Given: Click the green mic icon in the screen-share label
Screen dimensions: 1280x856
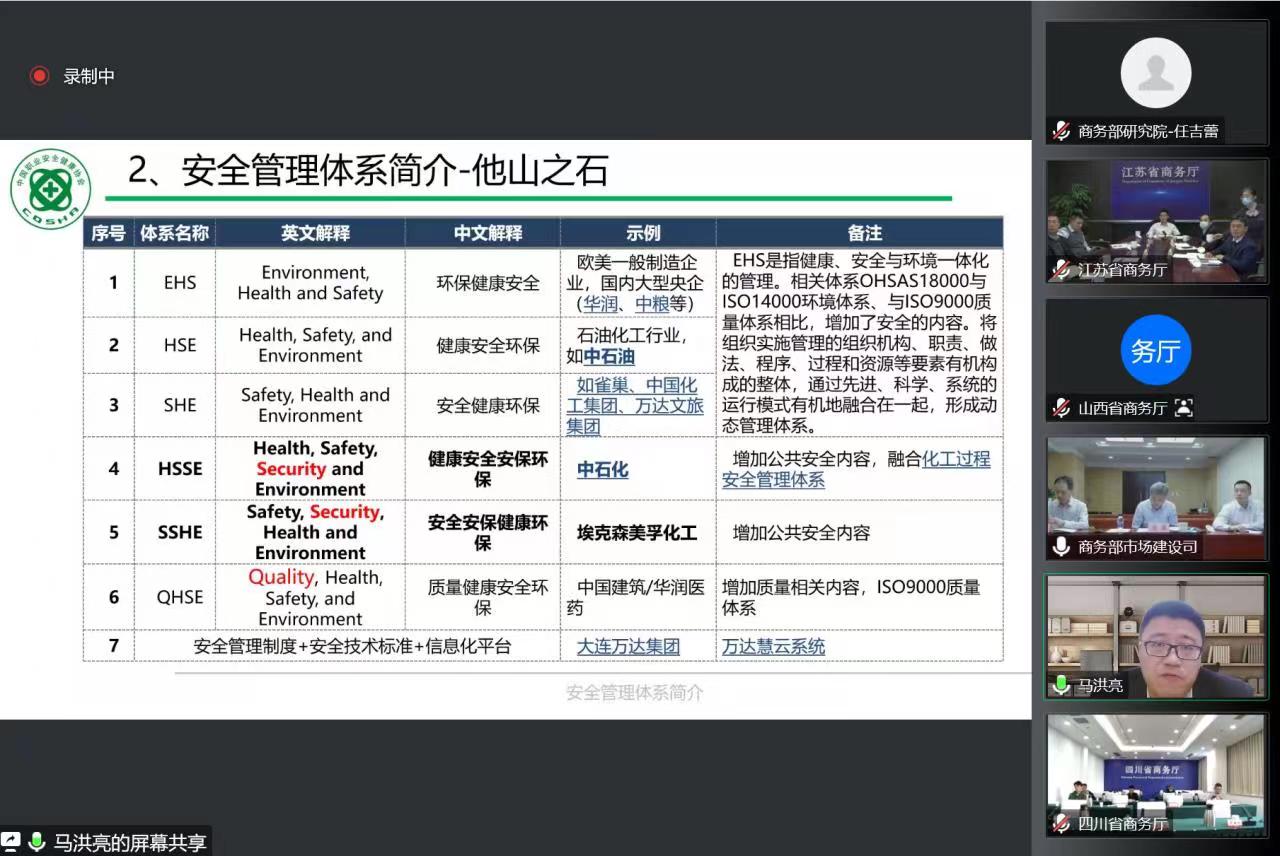Looking at the screenshot, I should click(37, 842).
